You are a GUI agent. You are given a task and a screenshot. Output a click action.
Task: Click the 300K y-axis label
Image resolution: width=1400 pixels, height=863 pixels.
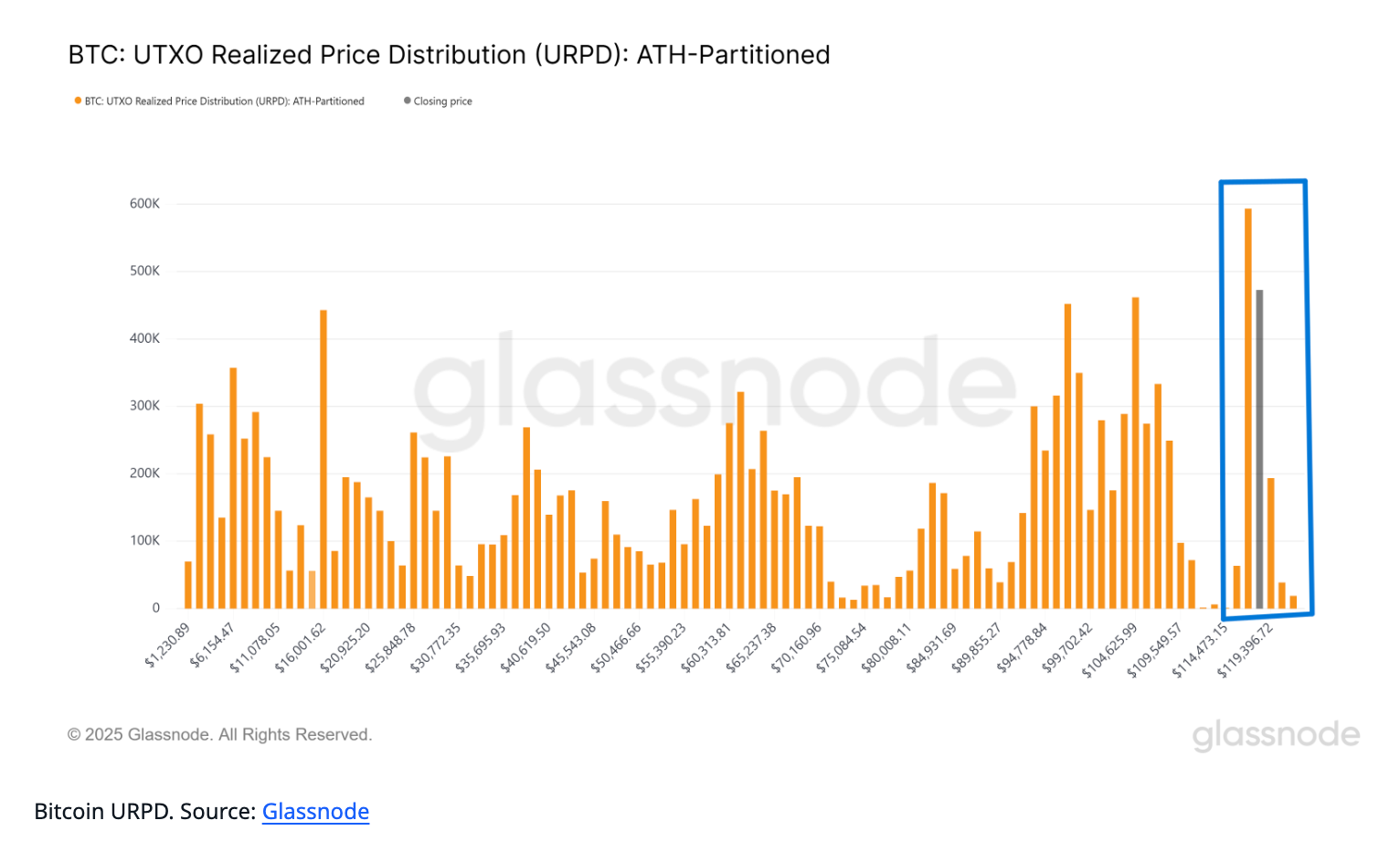(x=144, y=406)
